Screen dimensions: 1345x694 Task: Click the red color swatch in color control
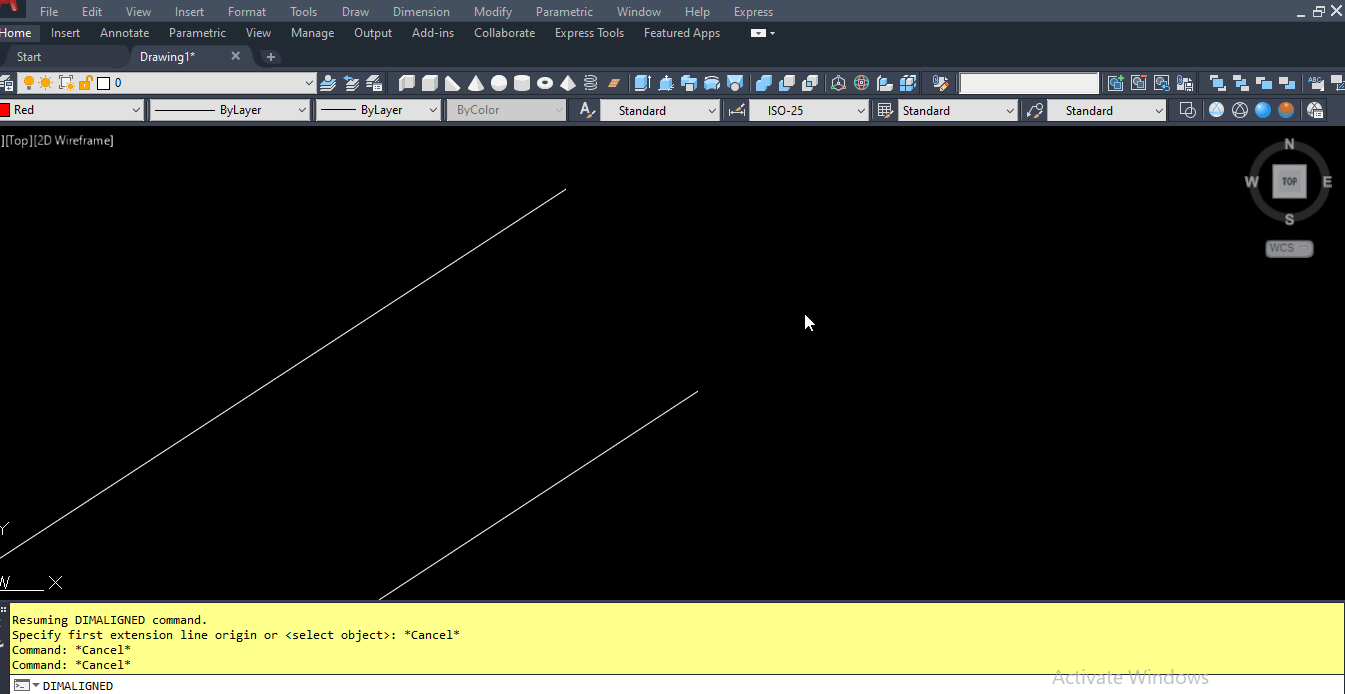(5, 110)
